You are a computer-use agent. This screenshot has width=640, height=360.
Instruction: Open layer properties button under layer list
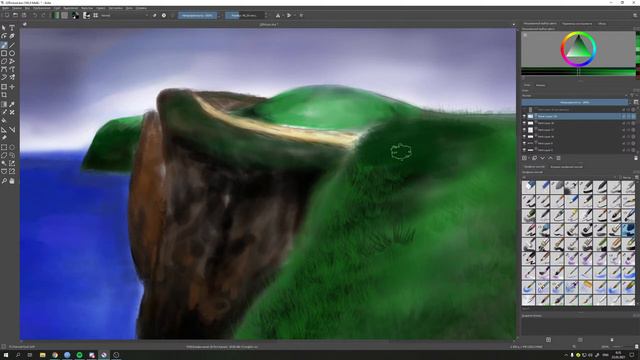tap(558, 158)
